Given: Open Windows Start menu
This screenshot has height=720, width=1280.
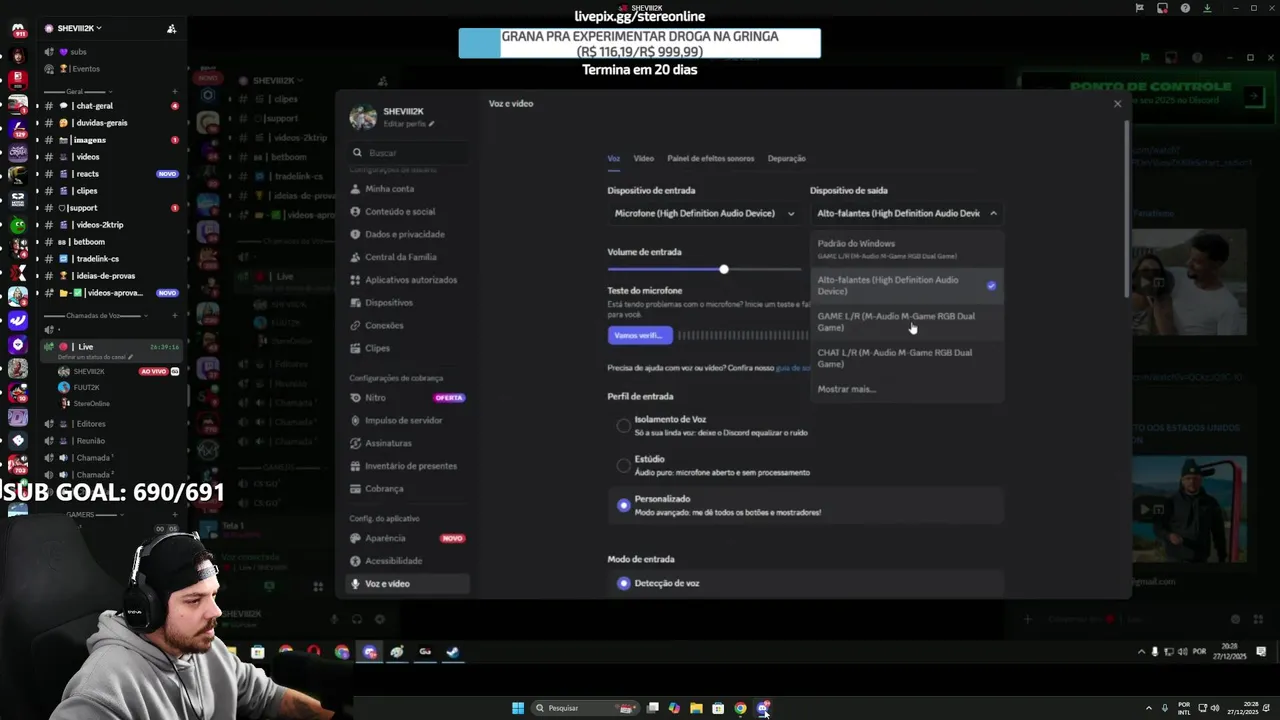Looking at the screenshot, I should [x=518, y=708].
